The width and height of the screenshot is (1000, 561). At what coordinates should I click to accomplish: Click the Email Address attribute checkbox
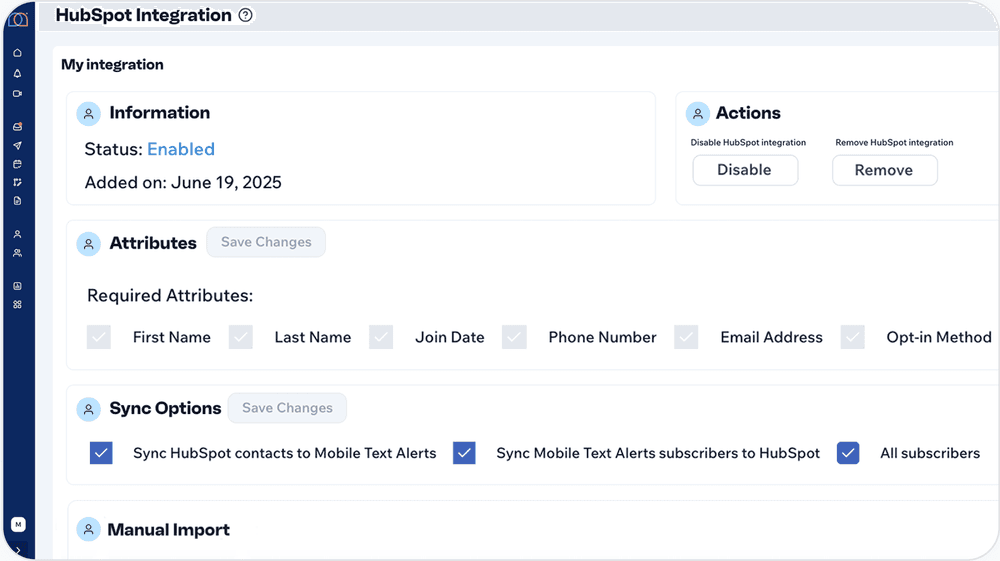click(x=686, y=337)
